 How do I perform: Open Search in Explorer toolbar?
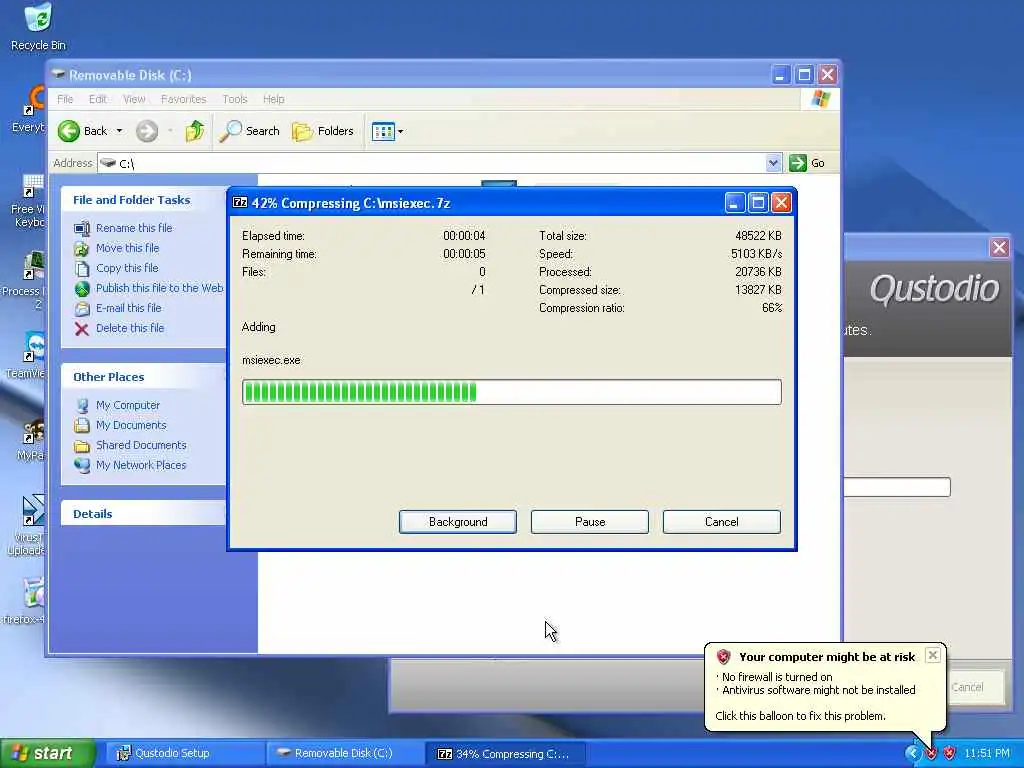click(x=249, y=131)
